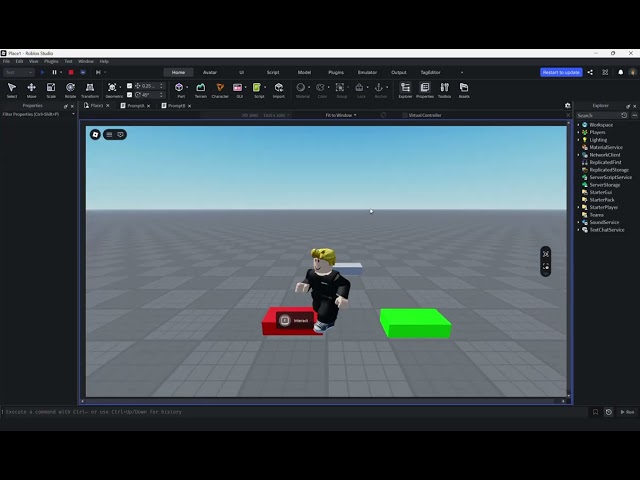Switch to the PromptB script tab

click(176, 106)
